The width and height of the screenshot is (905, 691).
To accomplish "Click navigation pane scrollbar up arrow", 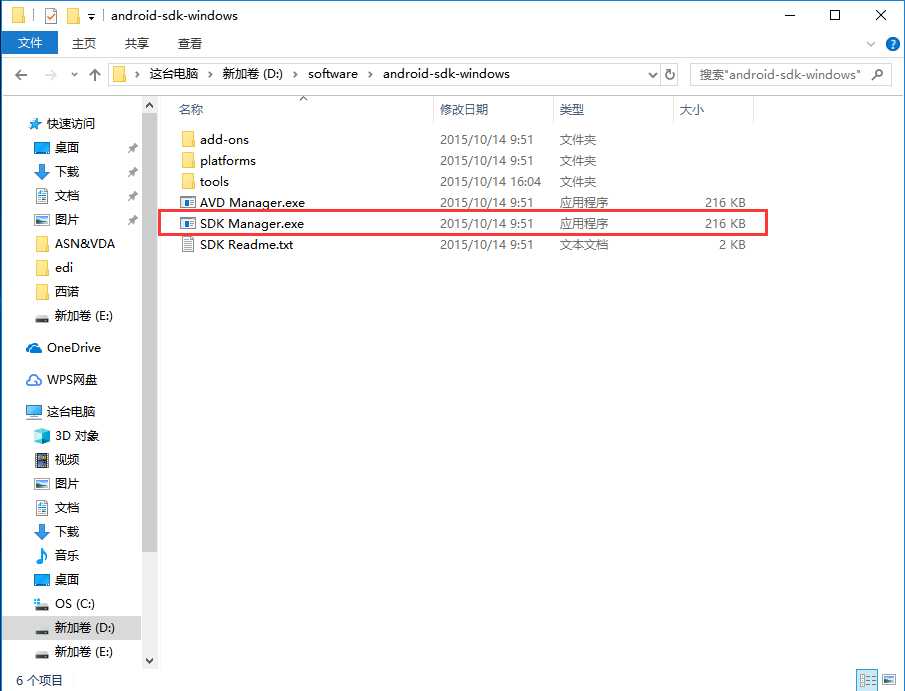I will (x=149, y=106).
